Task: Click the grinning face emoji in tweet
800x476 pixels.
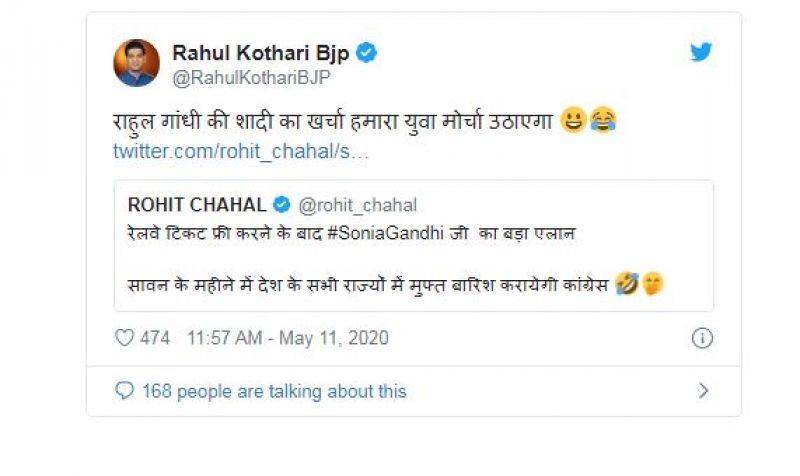Action: coord(575,122)
